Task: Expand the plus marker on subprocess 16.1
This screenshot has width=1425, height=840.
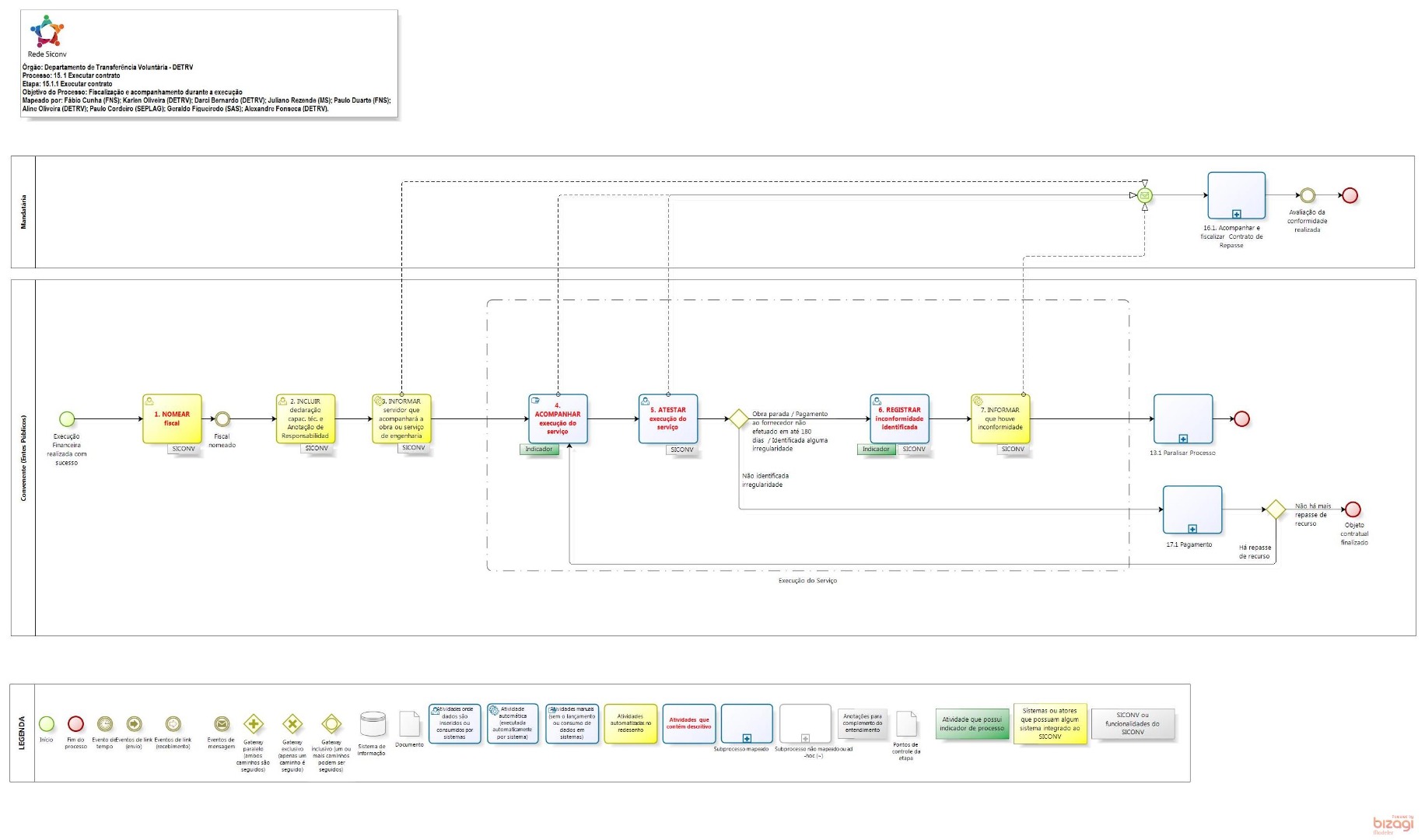Action: click(1237, 214)
